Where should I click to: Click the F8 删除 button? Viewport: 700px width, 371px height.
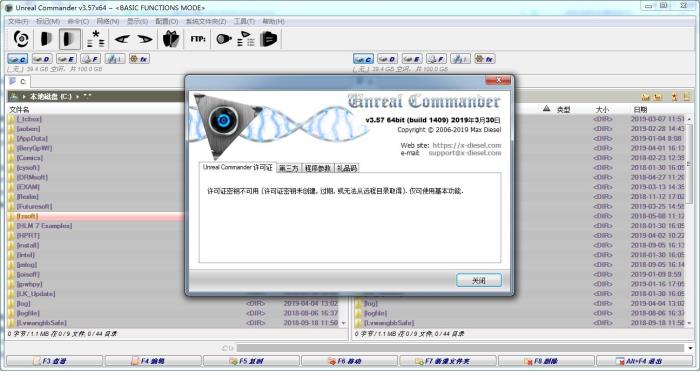click(x=546, y=361)
